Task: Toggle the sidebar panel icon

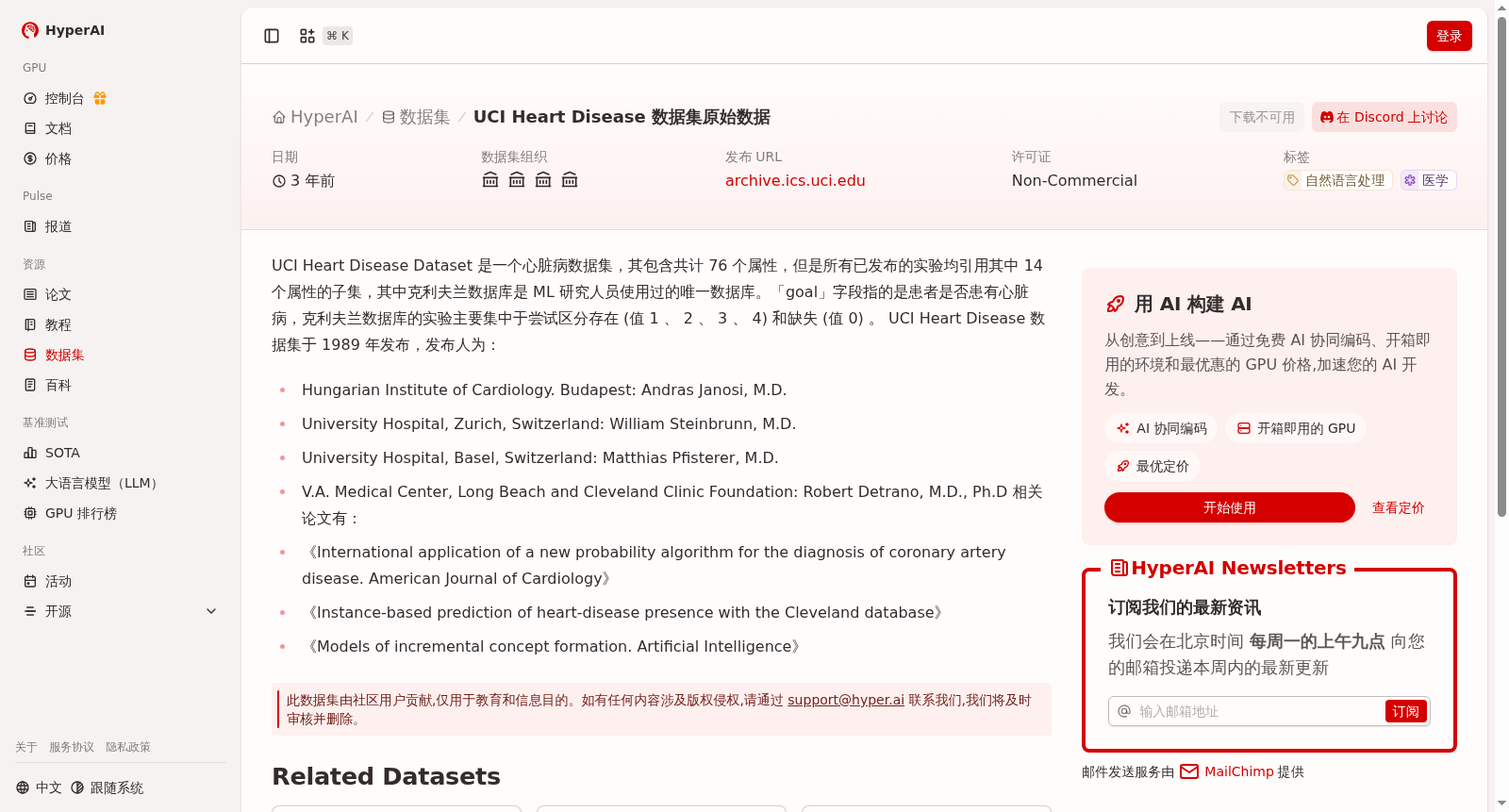Action: point(272,36)
